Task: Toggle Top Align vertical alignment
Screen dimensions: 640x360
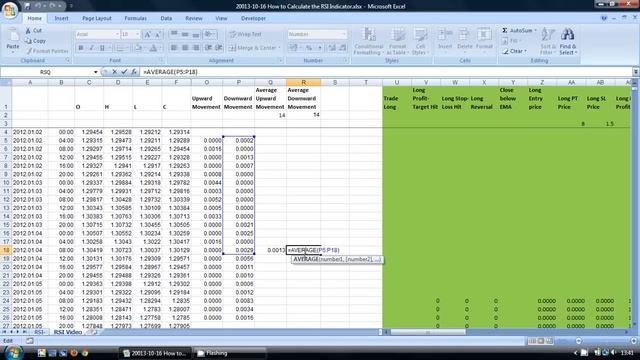Action: tap(174, 34)
